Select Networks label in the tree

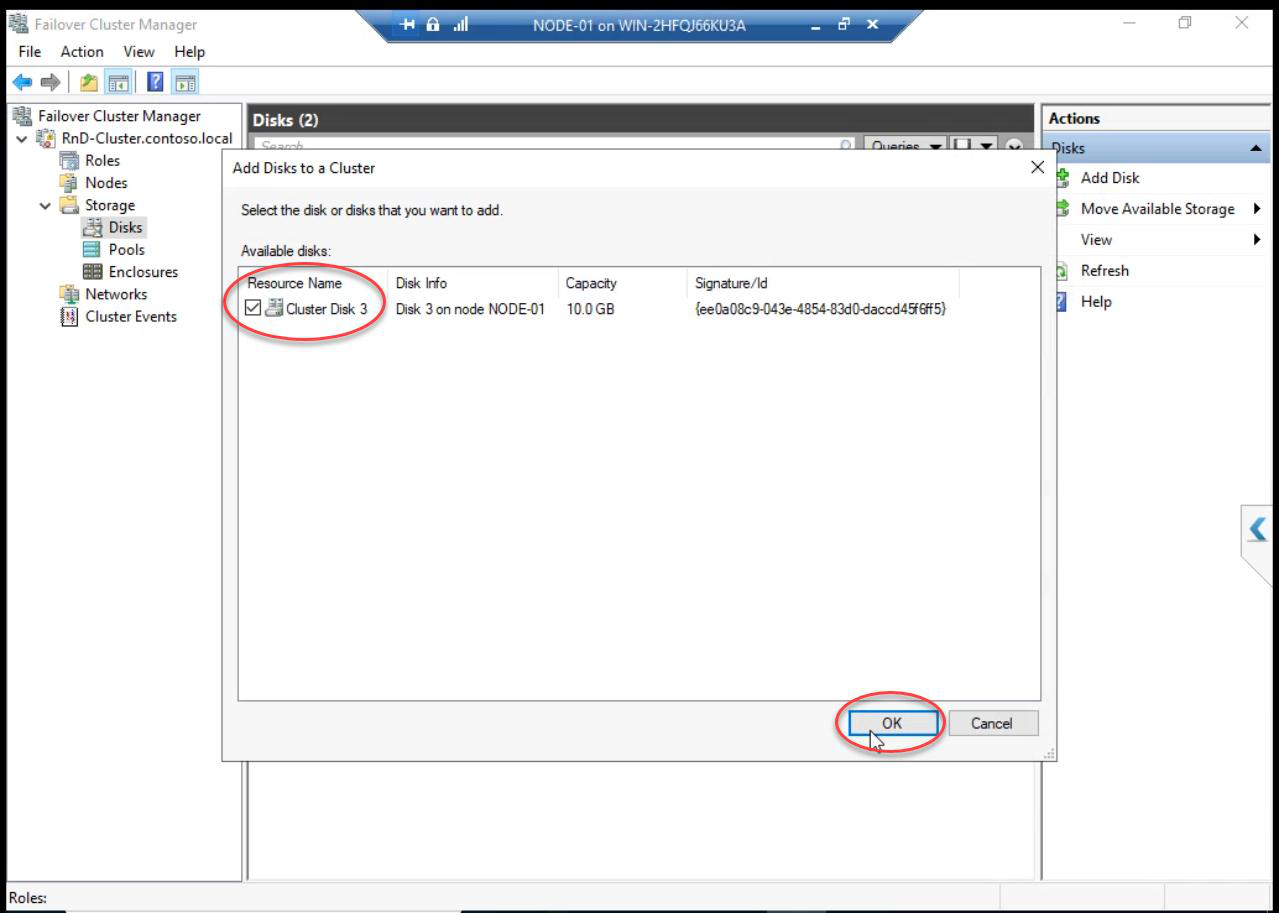[116, 294]
